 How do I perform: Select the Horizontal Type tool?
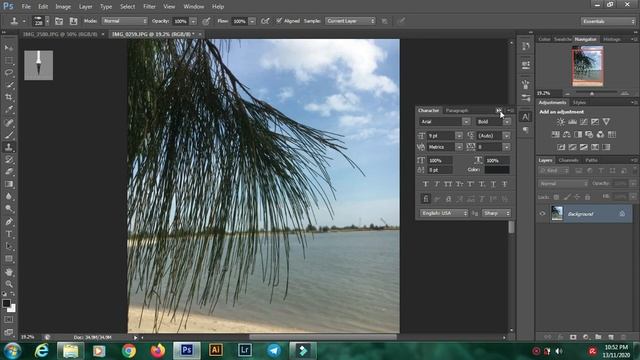tap(9, 234)
